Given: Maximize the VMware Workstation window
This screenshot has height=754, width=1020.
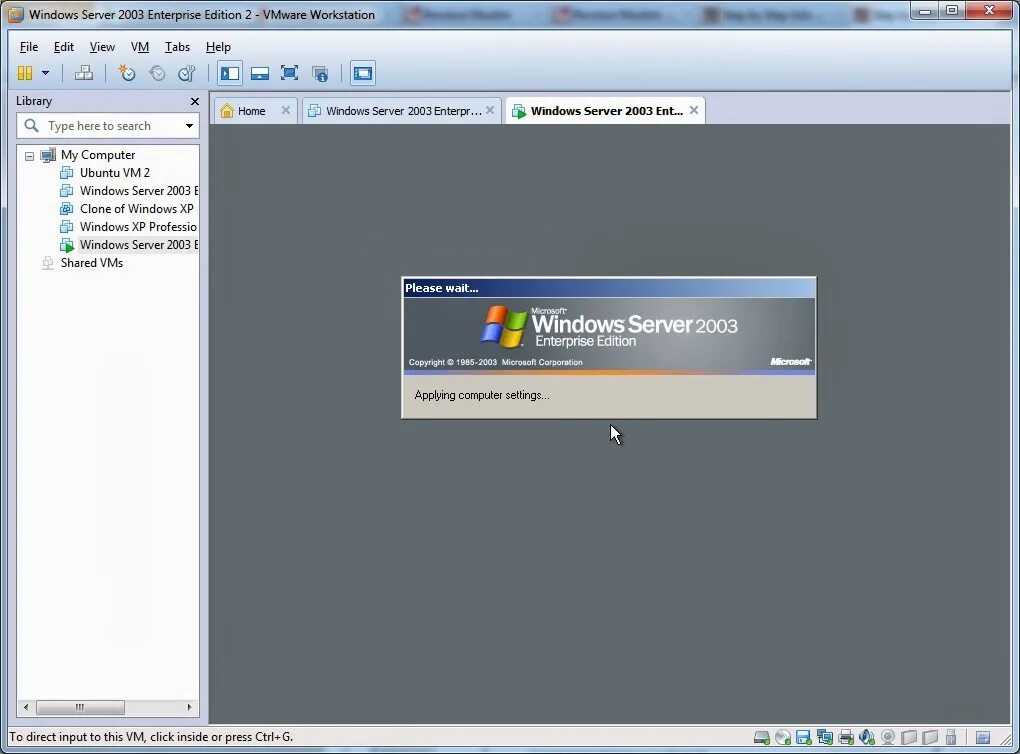Looking at the screenshot, I should coord(952,11).
